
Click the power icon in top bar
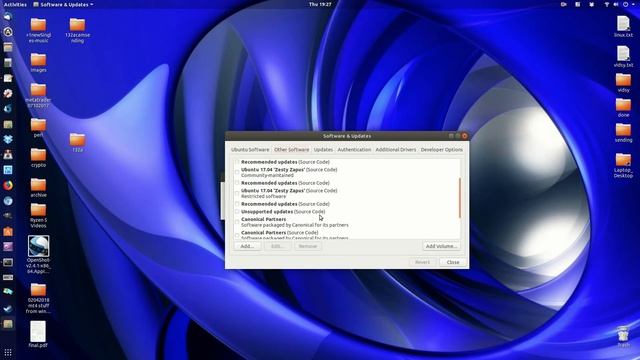coord(625,4)
